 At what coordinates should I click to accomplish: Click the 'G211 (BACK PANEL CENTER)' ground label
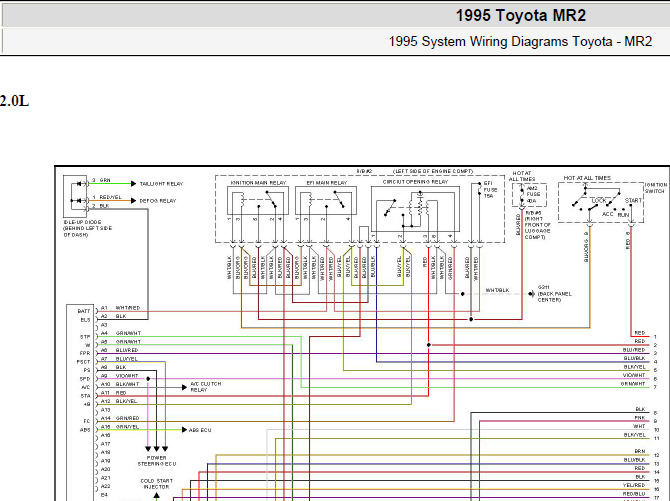coord(555,294)
